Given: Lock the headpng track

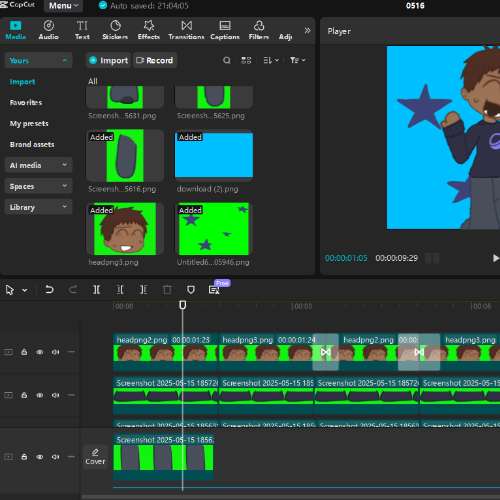Looking at the screenshot, I should [x=24, y=352].
